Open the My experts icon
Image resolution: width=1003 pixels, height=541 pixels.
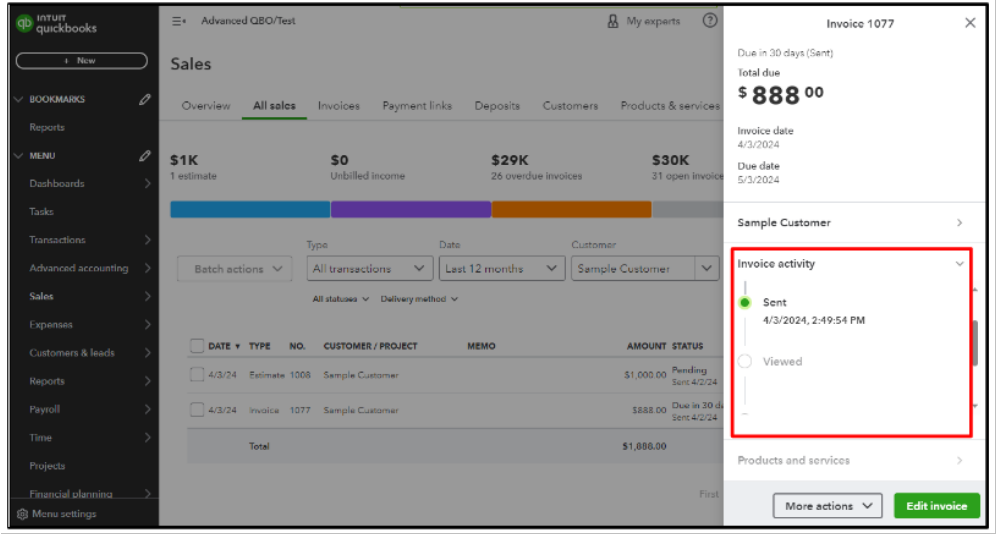(613, 21)
